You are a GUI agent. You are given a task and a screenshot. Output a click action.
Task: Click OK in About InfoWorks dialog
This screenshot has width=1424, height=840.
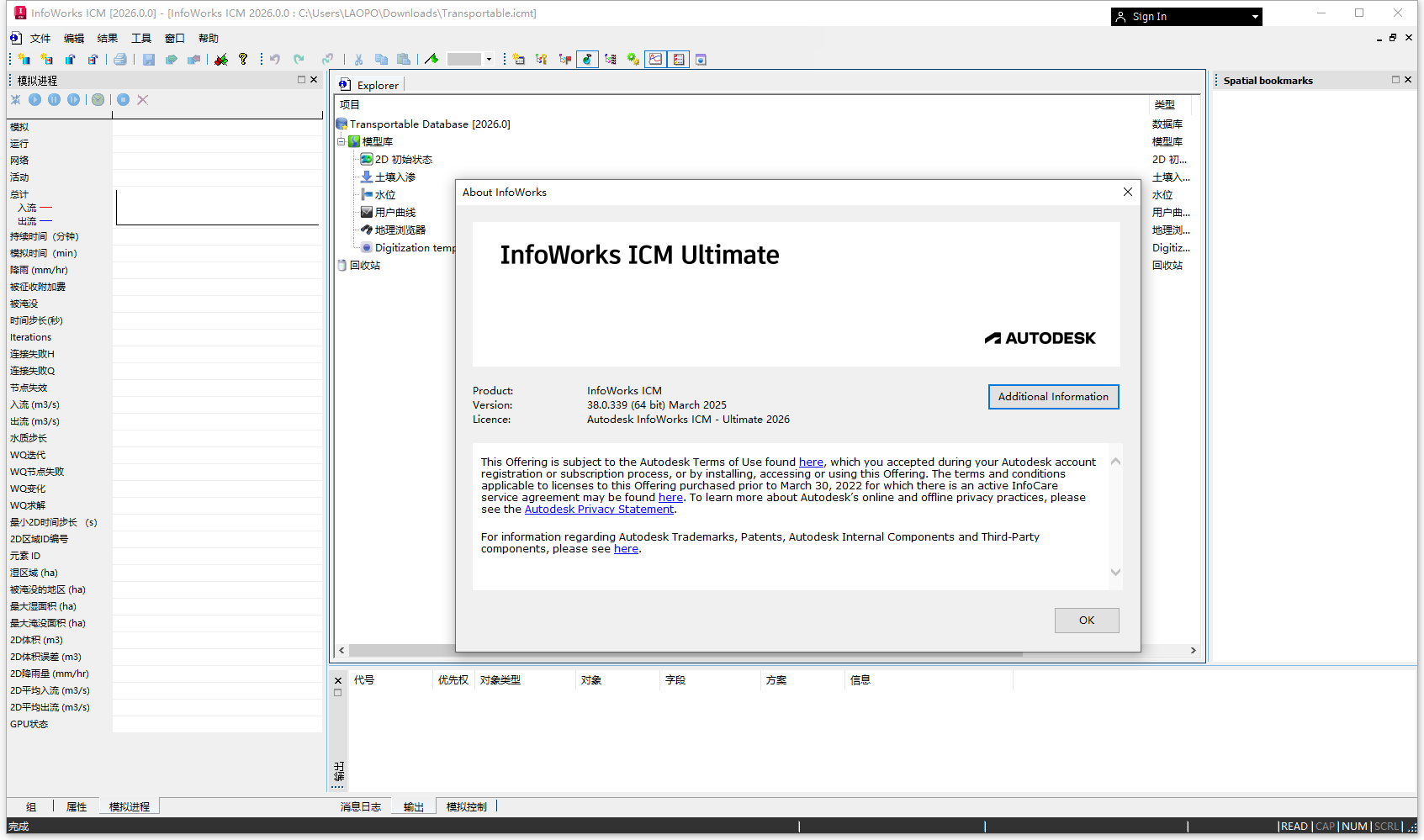tap(1087, 621)
